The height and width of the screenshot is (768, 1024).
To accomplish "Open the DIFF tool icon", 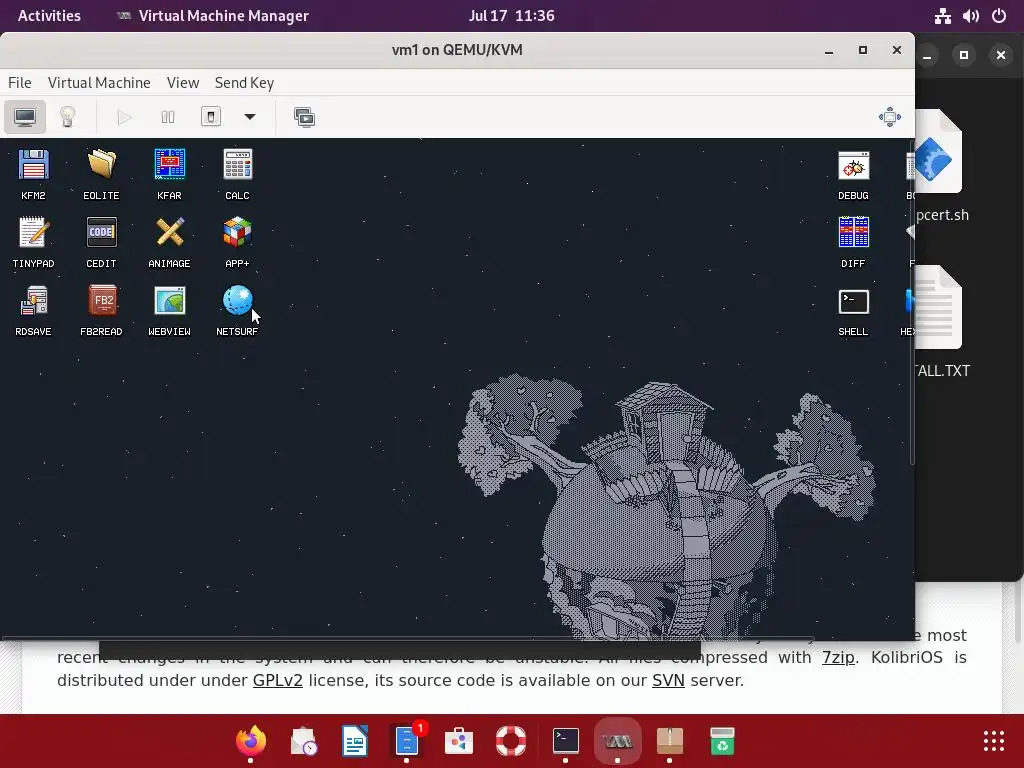I will coord(854,242).
